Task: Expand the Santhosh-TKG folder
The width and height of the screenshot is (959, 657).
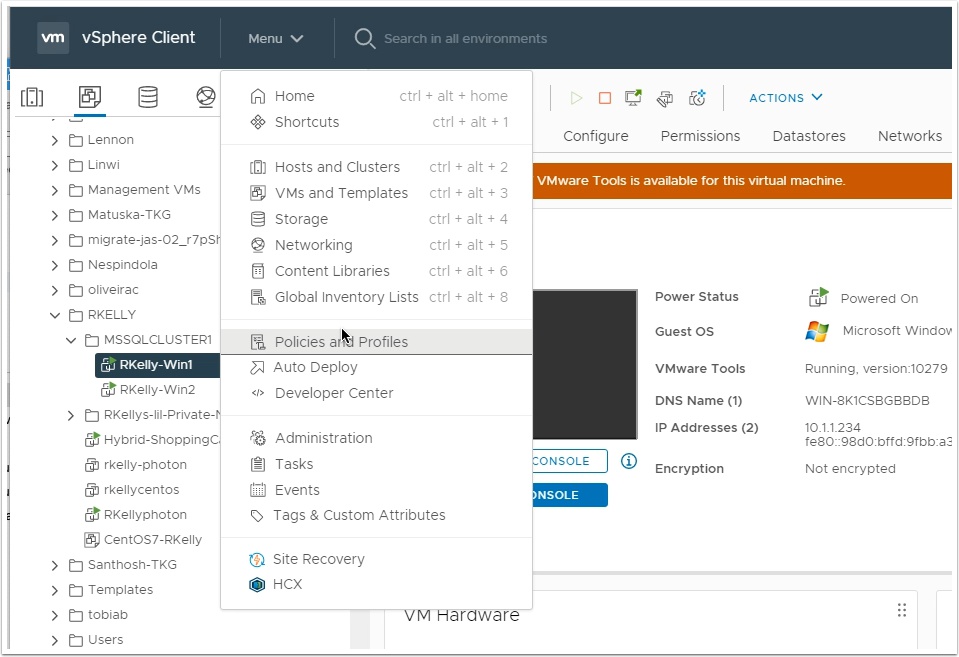Action: 55,565
